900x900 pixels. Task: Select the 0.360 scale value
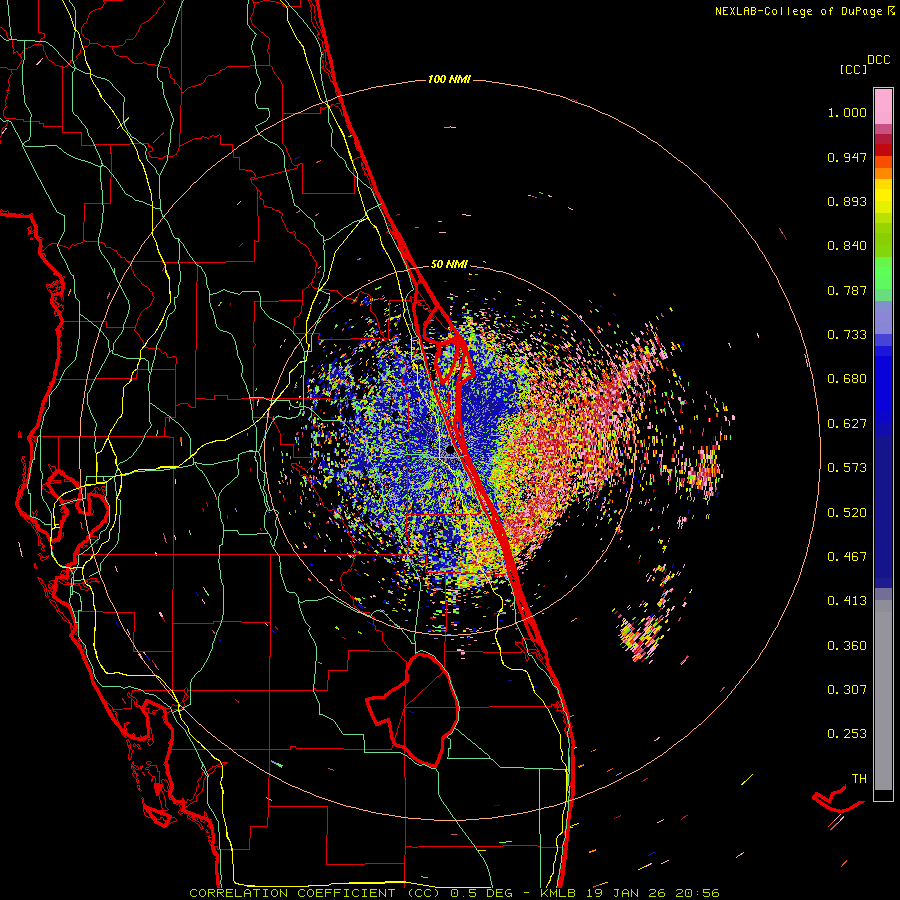coord(847,646)
